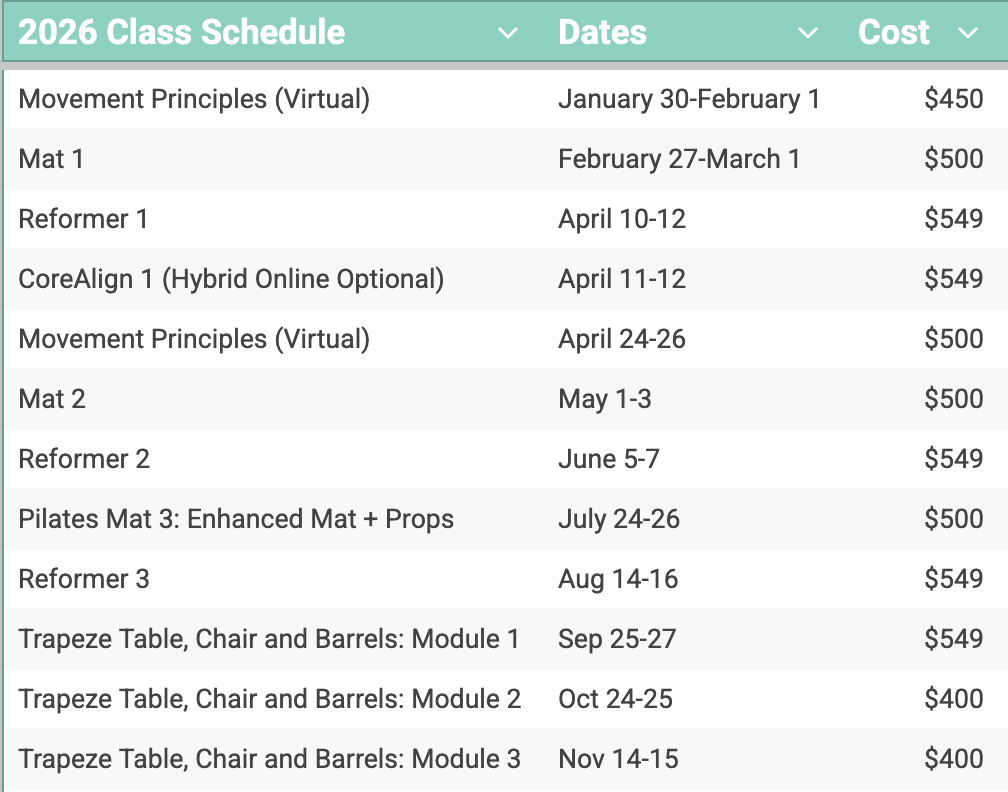This screenshot has width=1008, height=792.
Task: Click the $549 cost for Reformer 1
Action: click(954, 218)
